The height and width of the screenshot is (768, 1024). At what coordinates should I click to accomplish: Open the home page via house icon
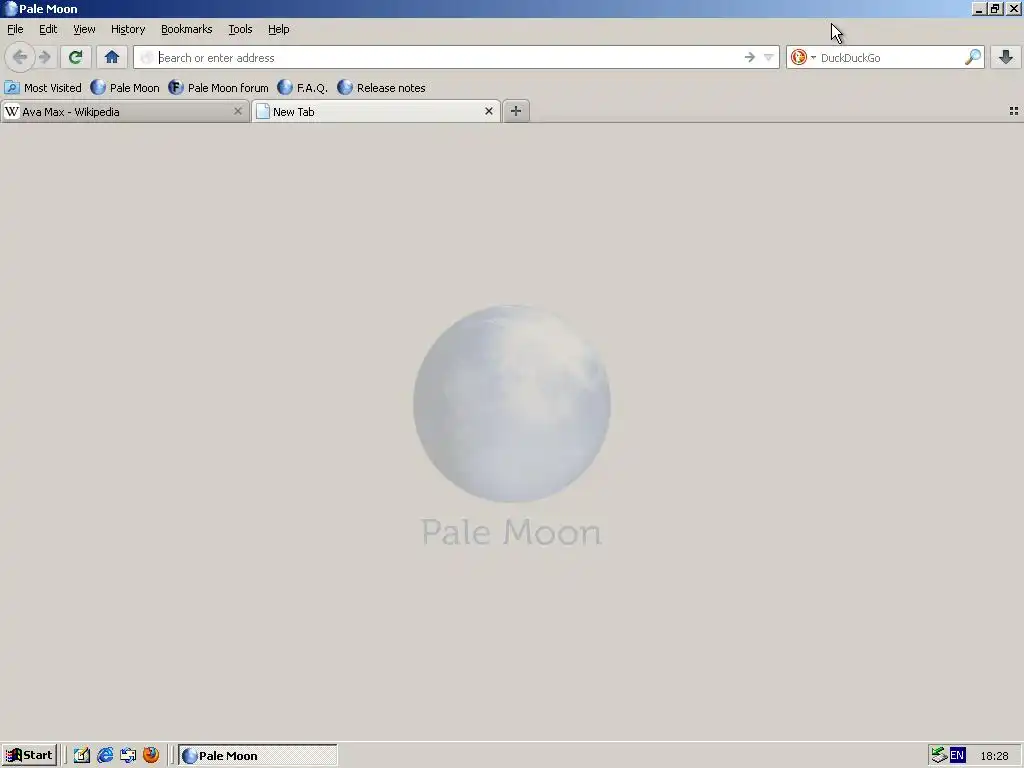pos(112,57)
